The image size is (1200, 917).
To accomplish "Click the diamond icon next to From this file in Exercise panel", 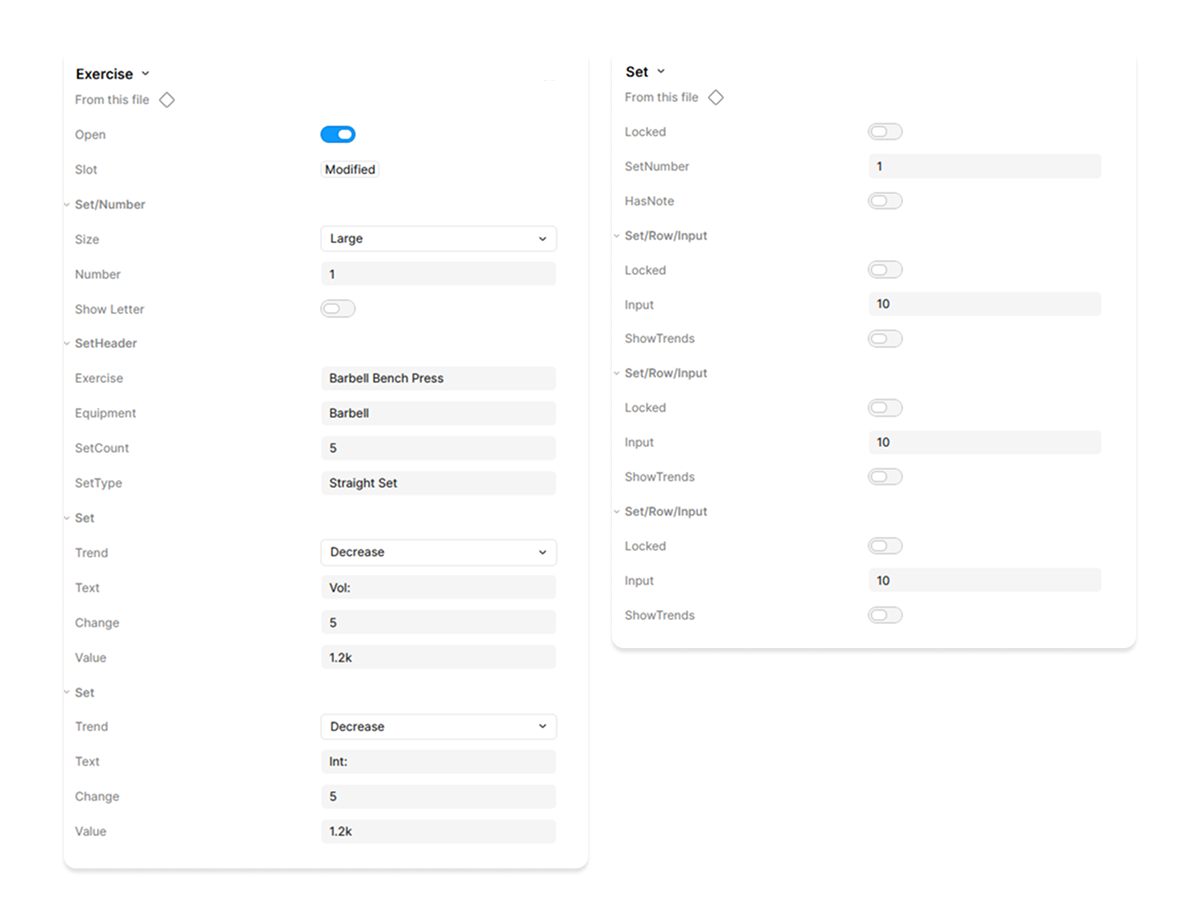I will 167,100.
